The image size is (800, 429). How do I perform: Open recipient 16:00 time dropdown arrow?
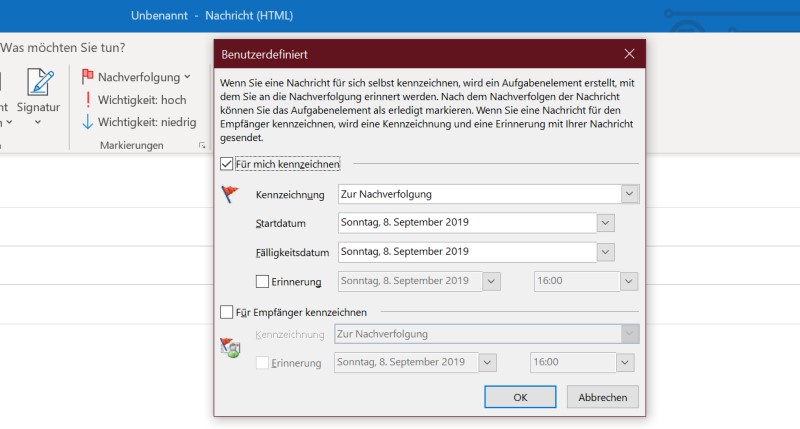625,363
